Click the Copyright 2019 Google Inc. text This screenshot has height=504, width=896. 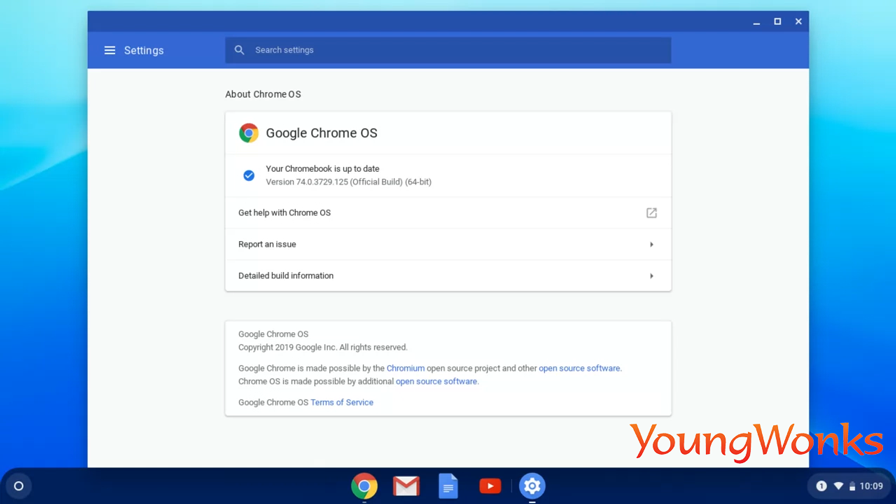(323, 347)
